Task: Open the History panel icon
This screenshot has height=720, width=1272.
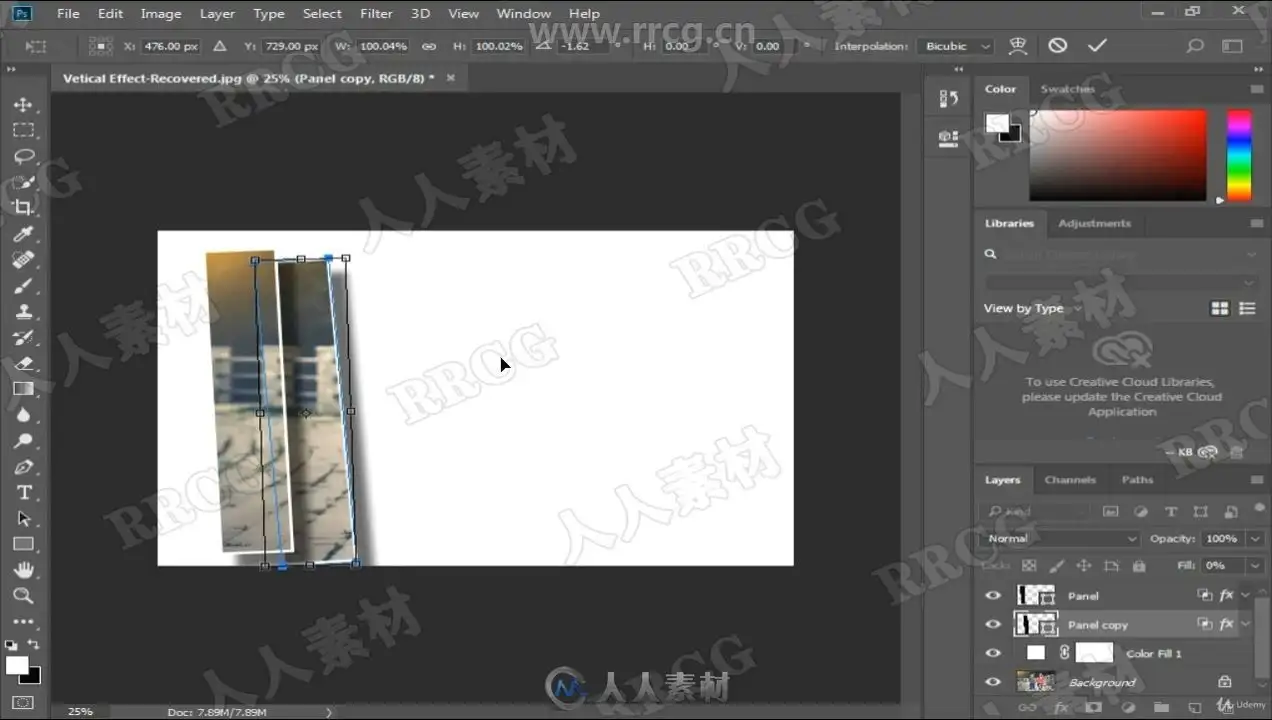Action: coord(949,98)
